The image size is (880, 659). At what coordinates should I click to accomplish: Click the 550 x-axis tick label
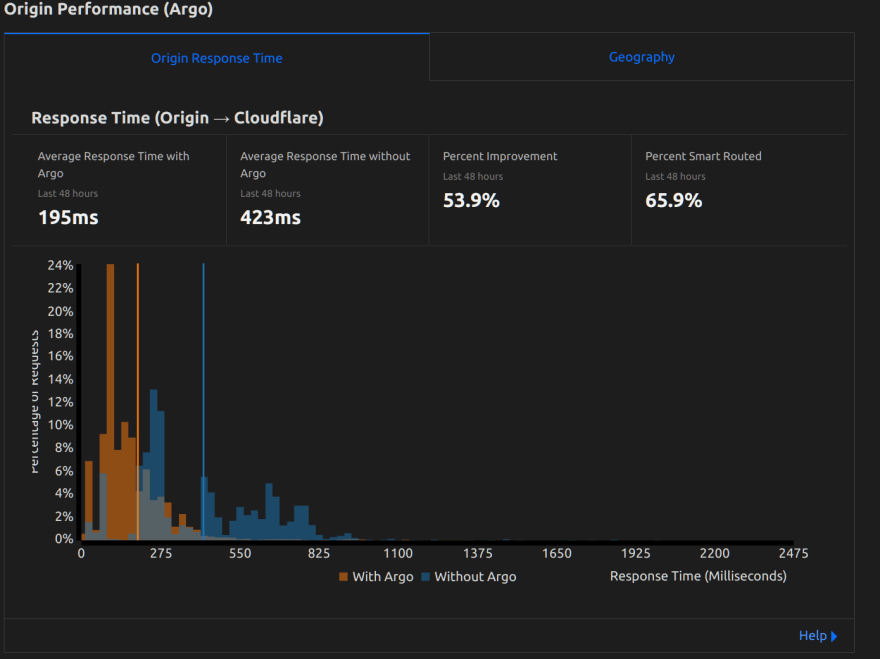coord(240,553)
